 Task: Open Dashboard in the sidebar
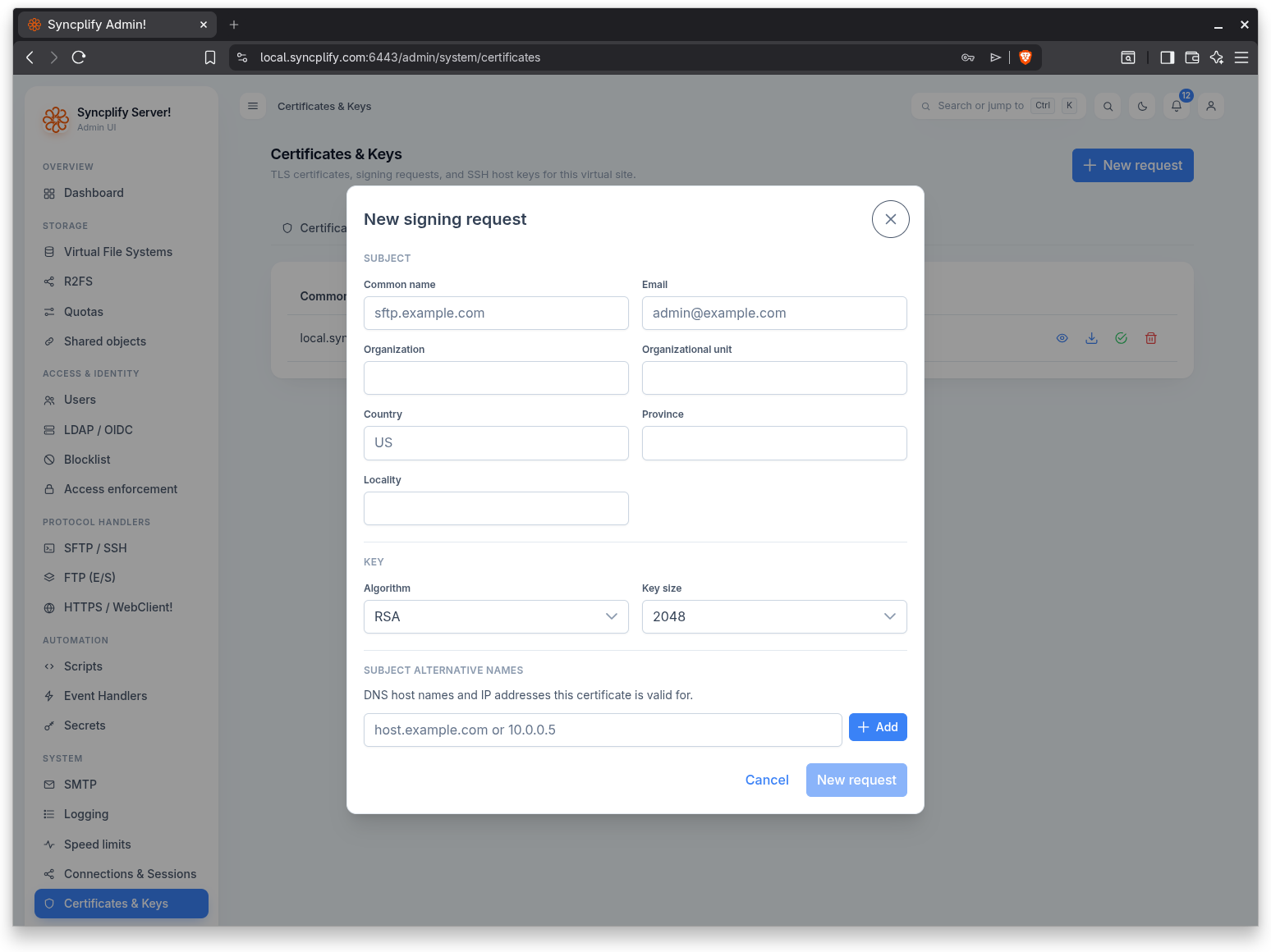tap(122, 193)
